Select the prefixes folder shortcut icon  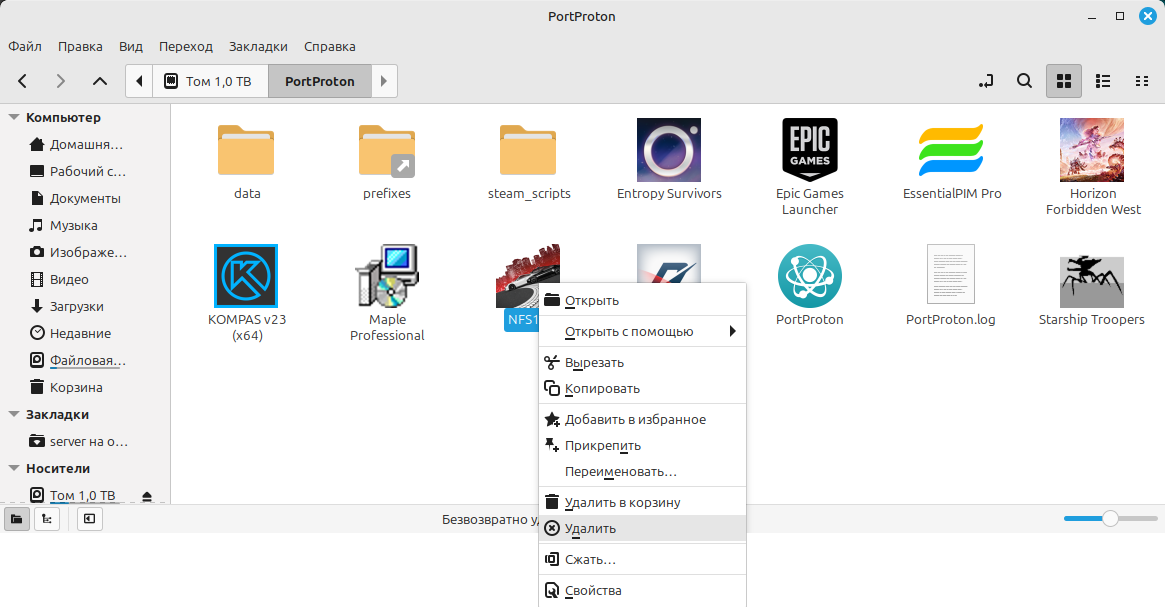(x=387, y=150)
